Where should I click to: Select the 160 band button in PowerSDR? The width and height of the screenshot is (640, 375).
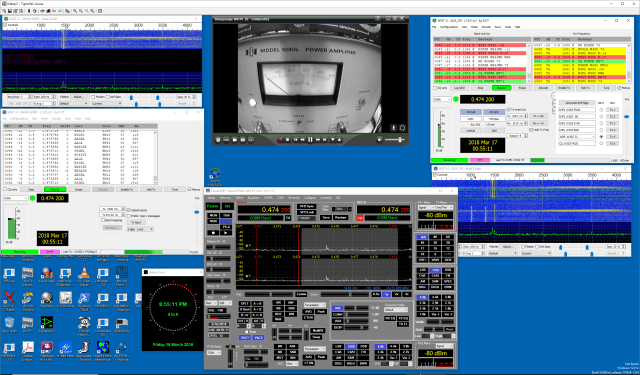pos(423,237)
